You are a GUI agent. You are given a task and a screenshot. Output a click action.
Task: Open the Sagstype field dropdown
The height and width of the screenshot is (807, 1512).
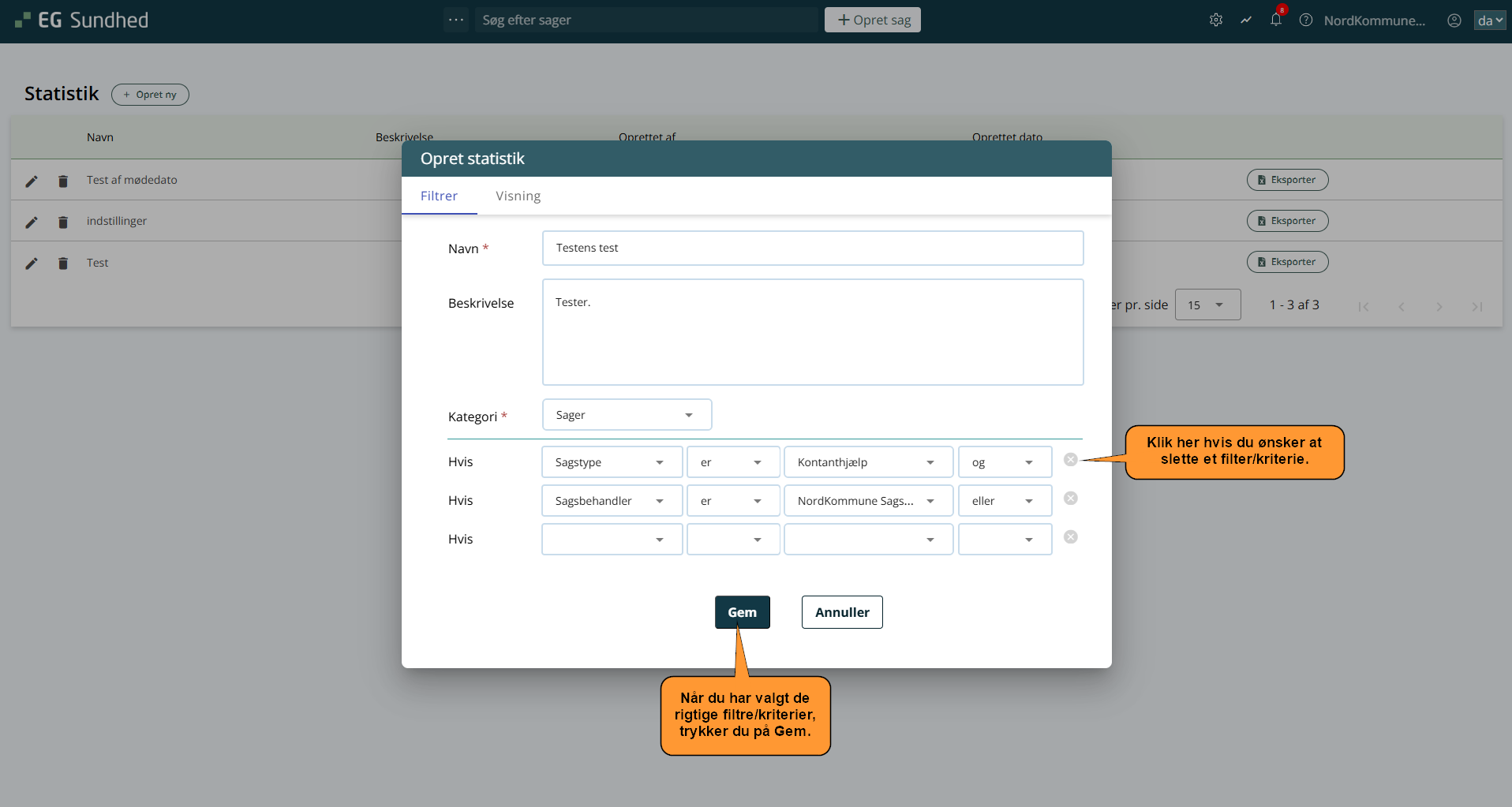click(x=612, y=462)
